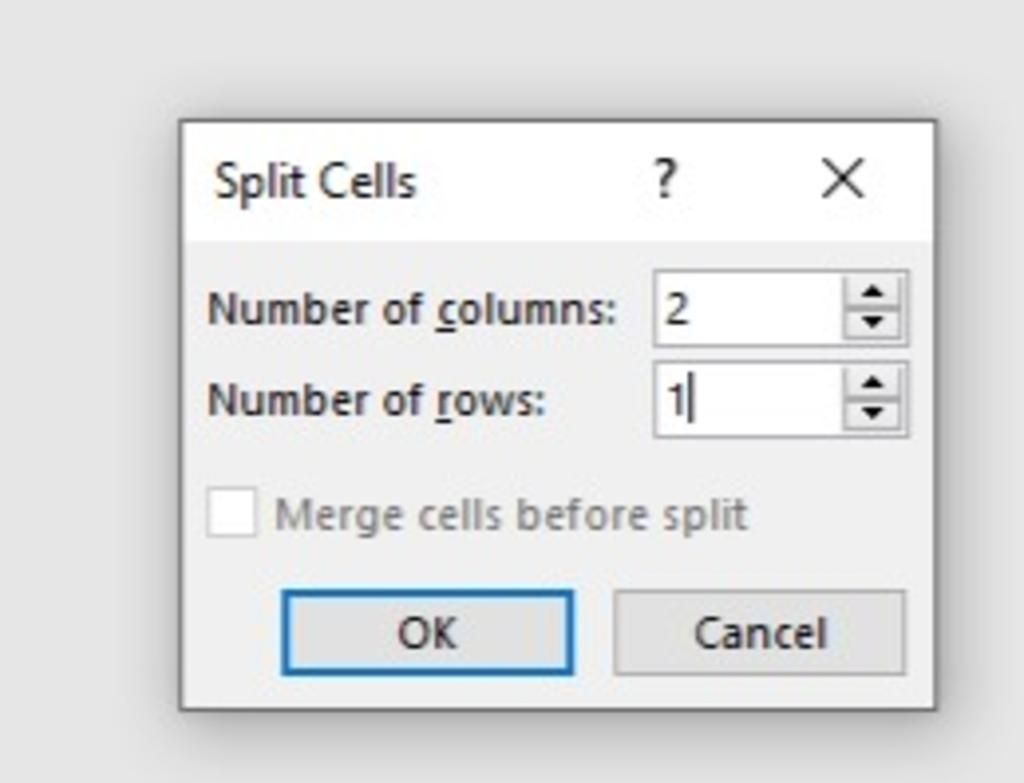The image size is (1024, 783).
Task: Close the Split Cells dialog
Action: [x=842, y=178]
